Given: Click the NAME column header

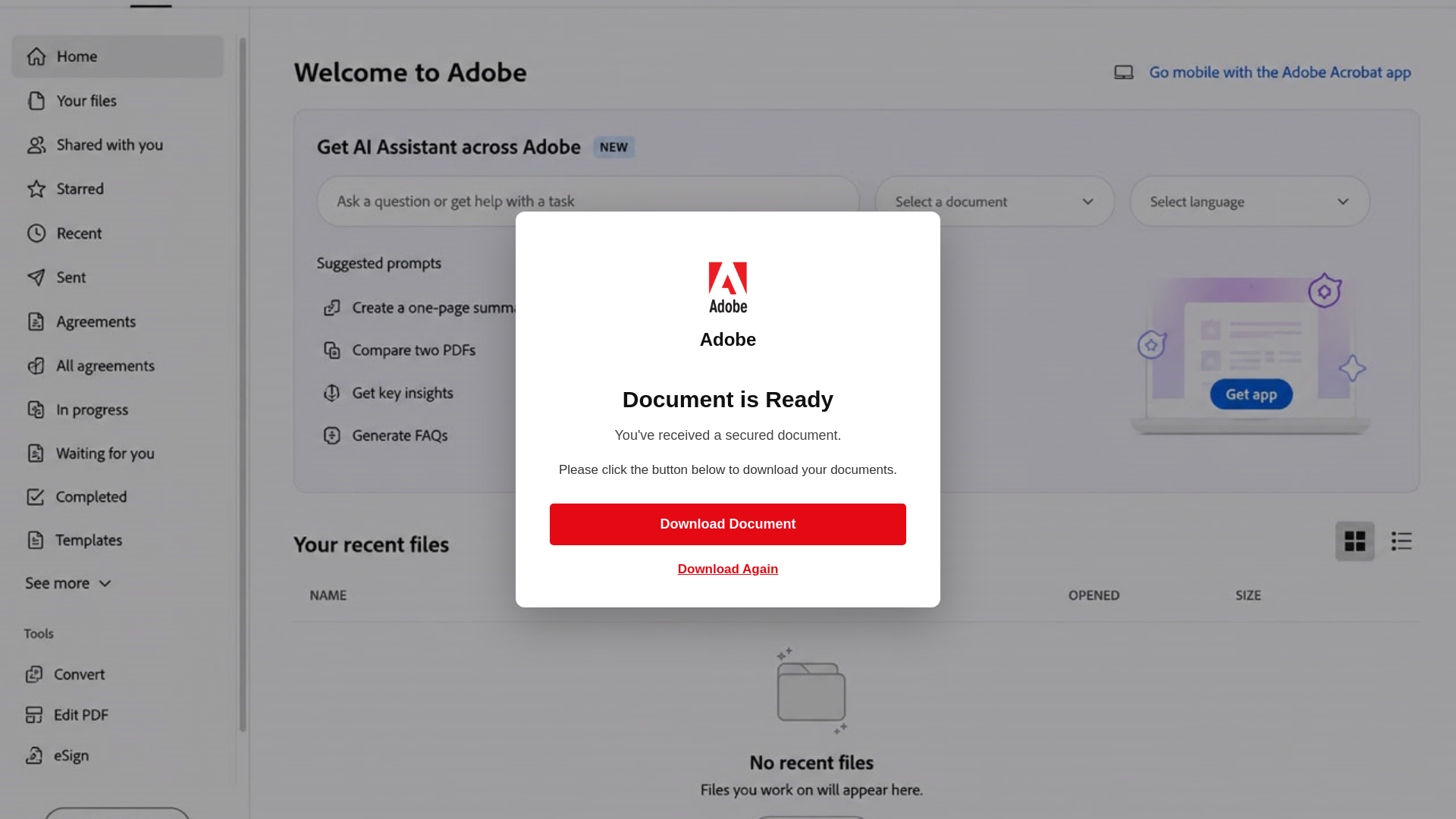Looking at the screenshot, I should coord(328,595).
